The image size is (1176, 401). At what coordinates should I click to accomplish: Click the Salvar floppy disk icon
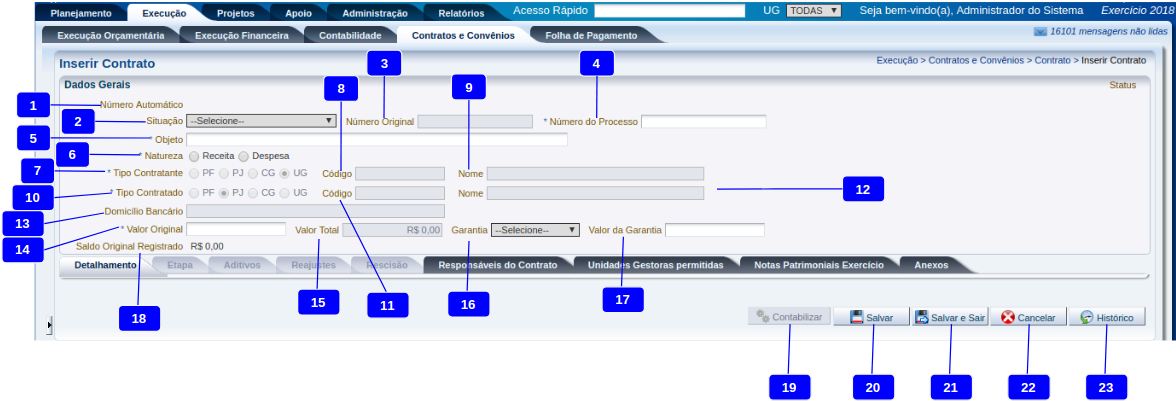(x=857, y=317)
